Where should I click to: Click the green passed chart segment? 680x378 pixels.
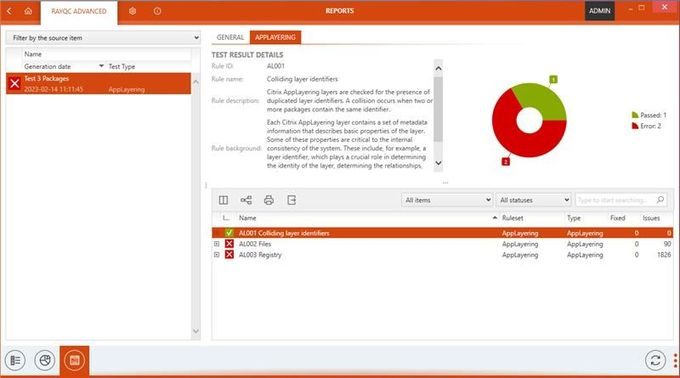point(542,99)
